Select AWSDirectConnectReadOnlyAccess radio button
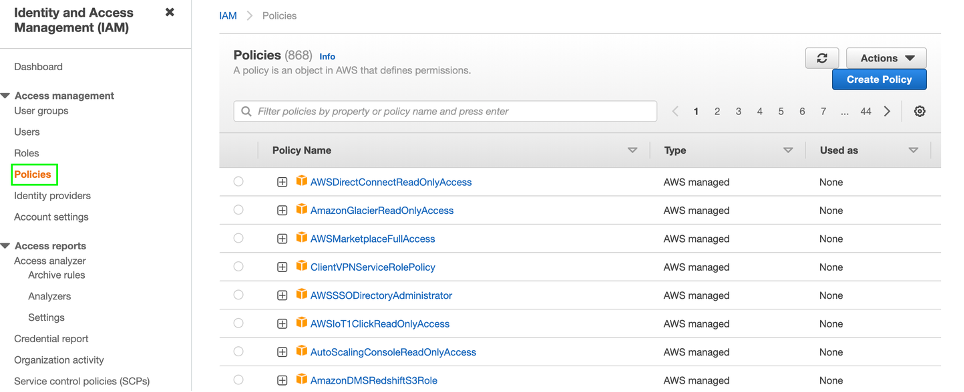Viewport: 964px width, 392px height. click(239, 181)
